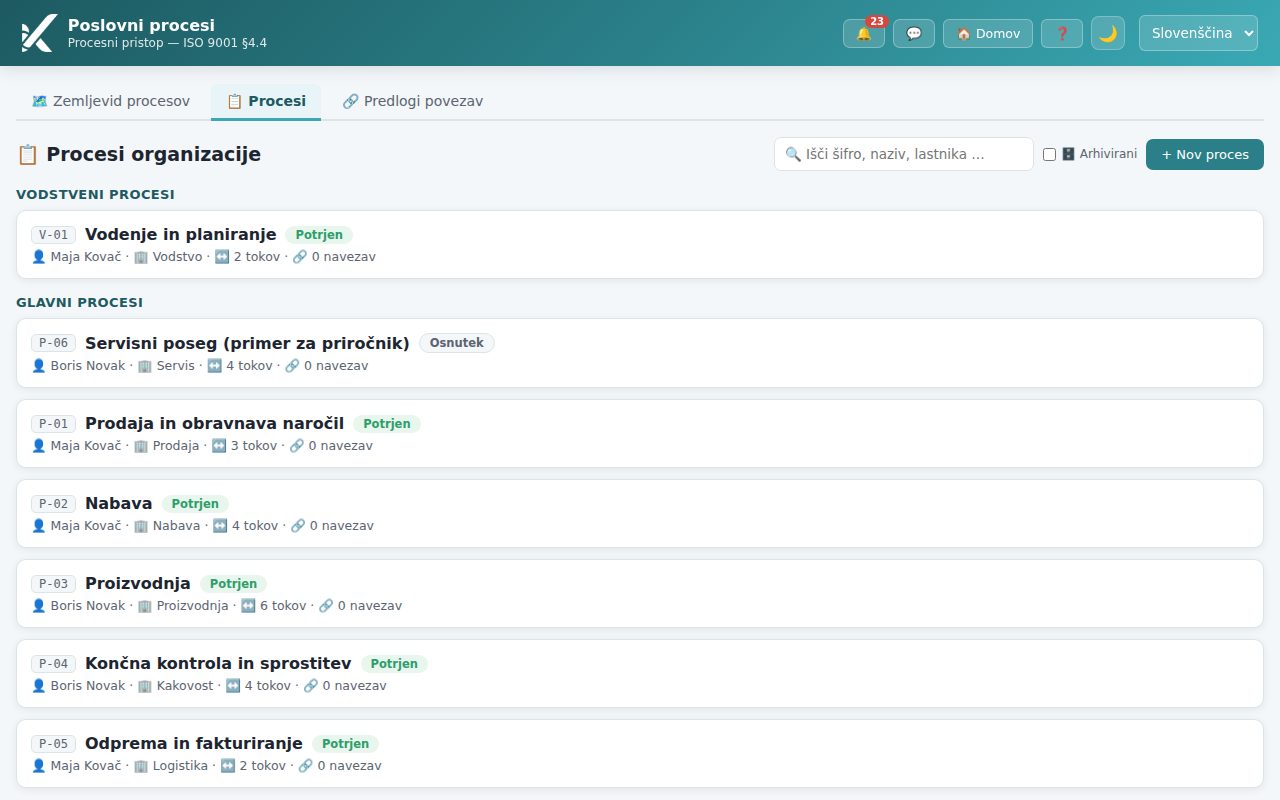Viewport: 1280px width, 800px height.
Task: Open the Proizvodnja process card
Action: pos(640,593)
